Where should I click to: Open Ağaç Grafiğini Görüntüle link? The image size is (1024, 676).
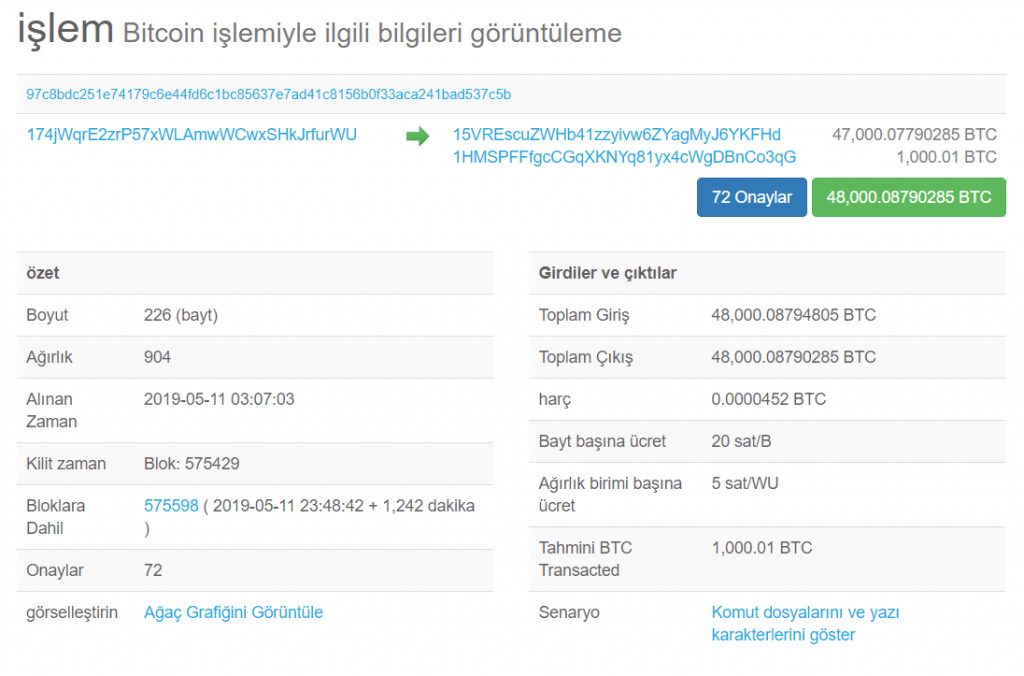(233, 613)
